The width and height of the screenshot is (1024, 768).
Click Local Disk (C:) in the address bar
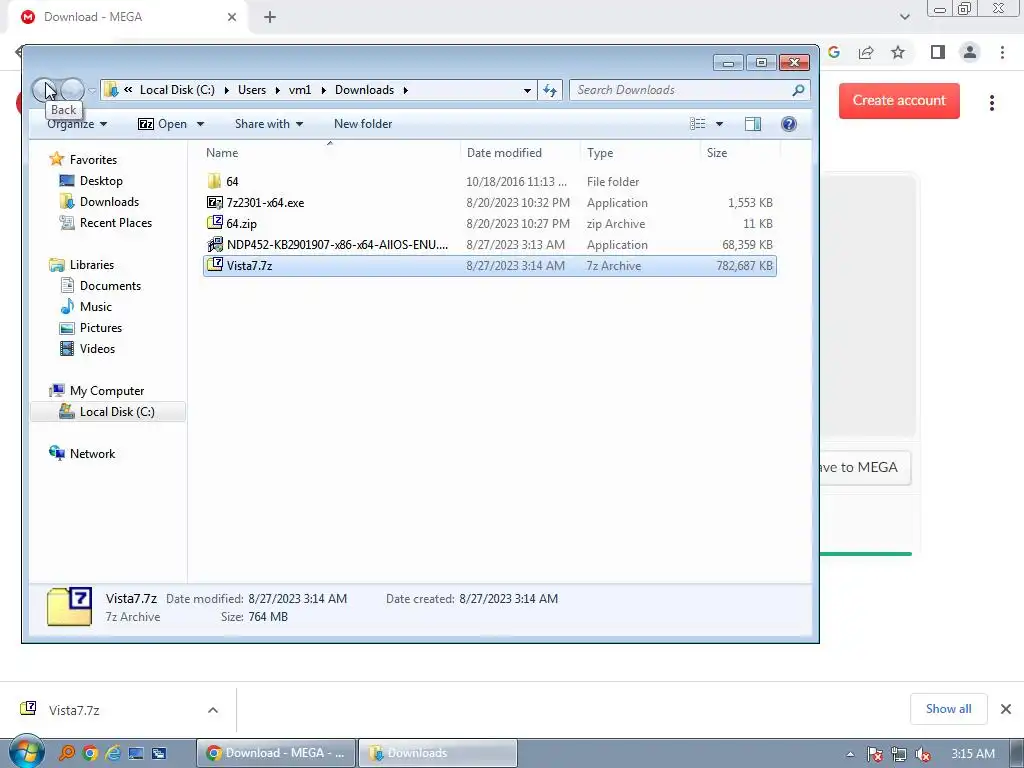(x=177, y=90)
